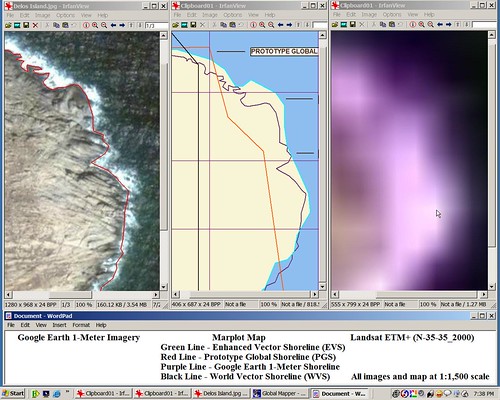Screen dimensions: 500x400
Task: Click Save icon in shoreline map IrfanView window
Action: click(x=193, y=25)
